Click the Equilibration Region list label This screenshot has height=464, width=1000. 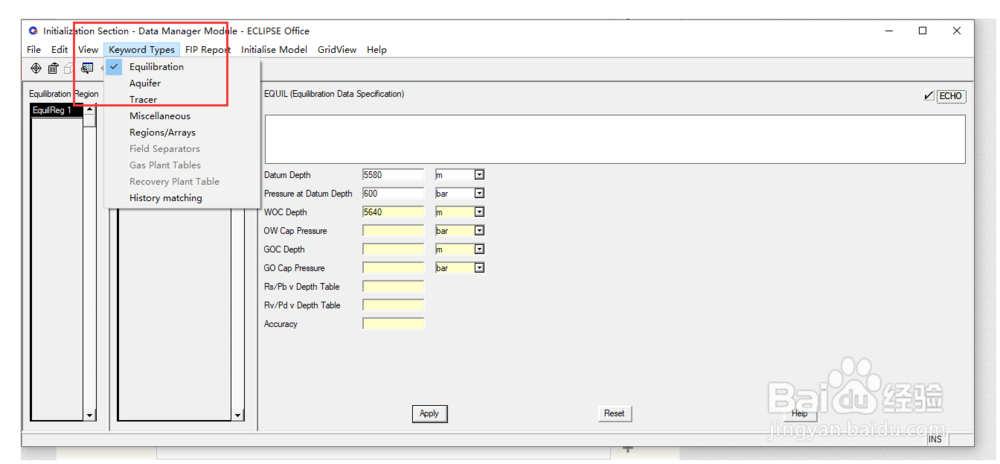64,94
